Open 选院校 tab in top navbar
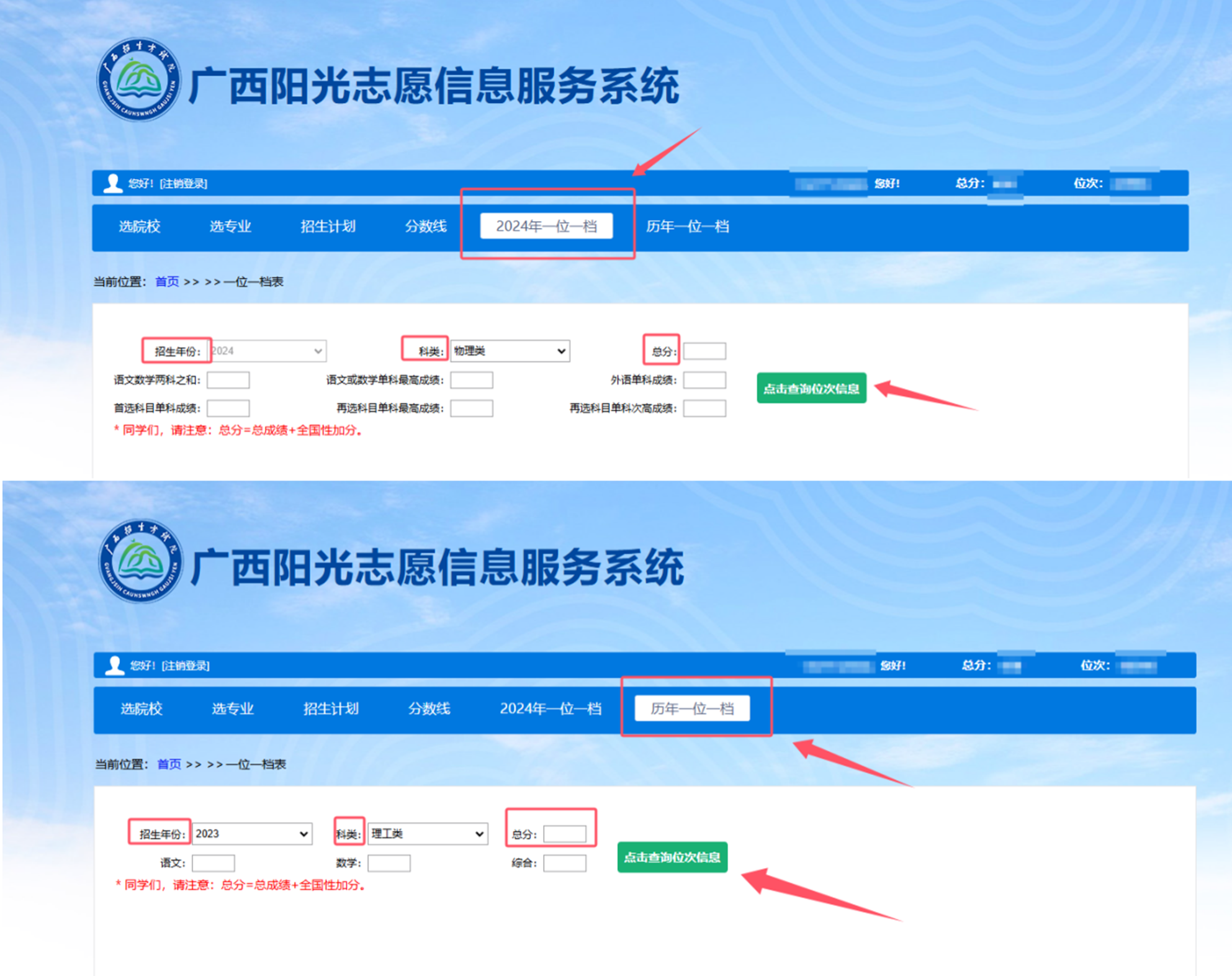1232x976 pixels. (140, 226)
